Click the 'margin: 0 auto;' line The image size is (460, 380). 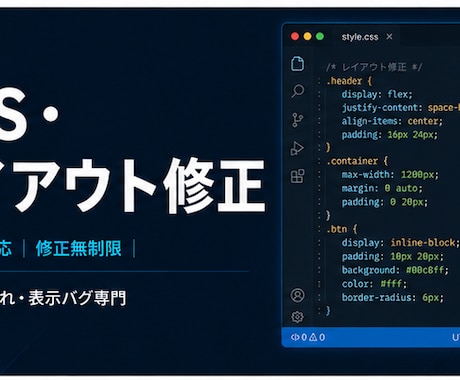coord(382,188)
